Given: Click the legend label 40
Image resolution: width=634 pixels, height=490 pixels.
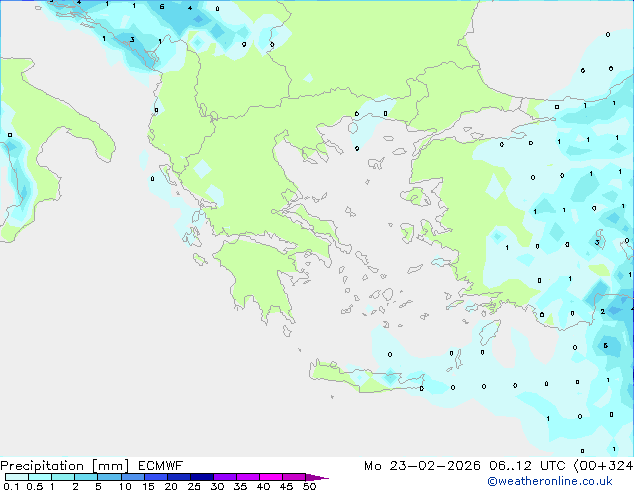Looking at the screenshot, I should coord(263,486).
